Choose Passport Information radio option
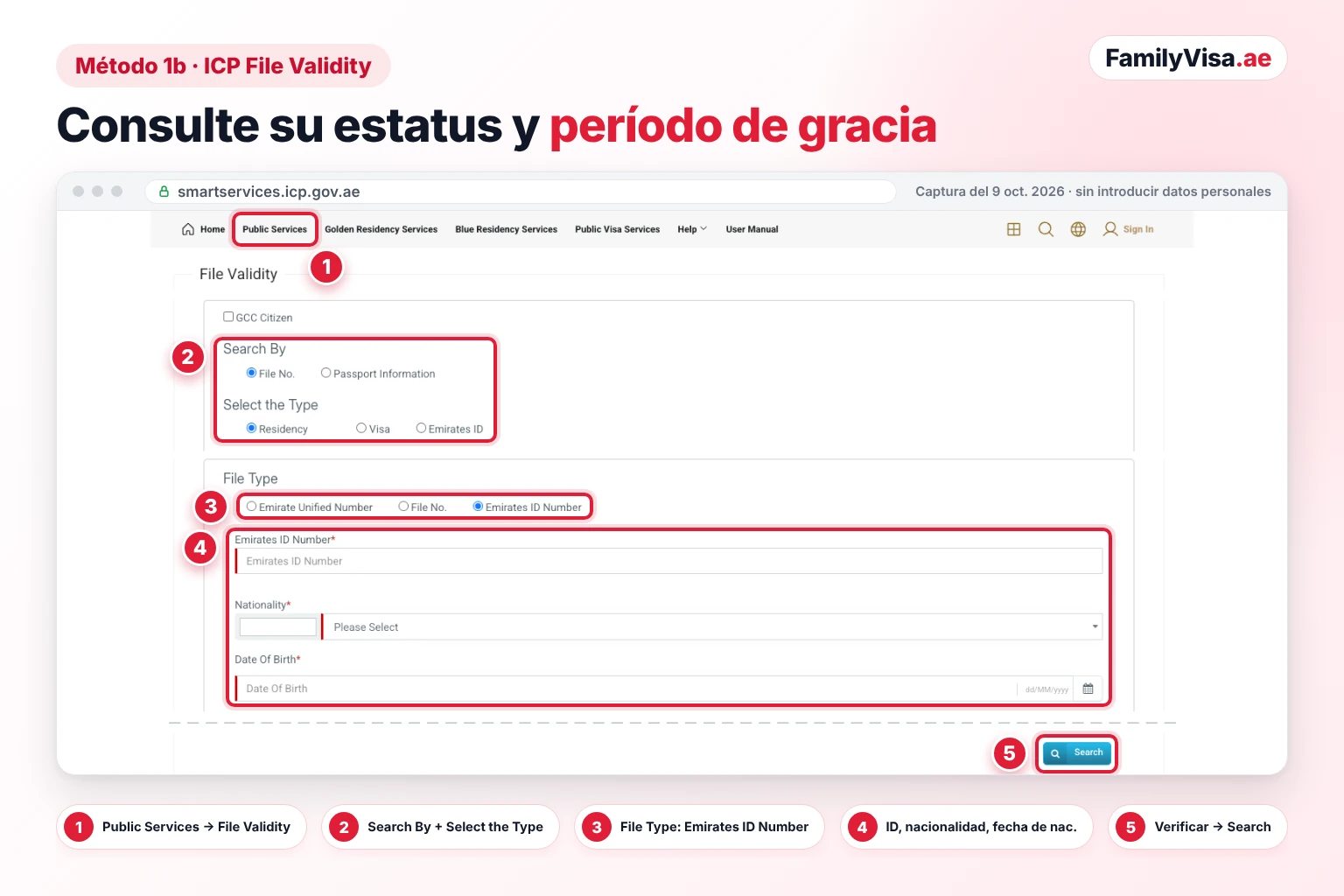The width and height of the screenshot is (1344, 896). tap(325, 373)
